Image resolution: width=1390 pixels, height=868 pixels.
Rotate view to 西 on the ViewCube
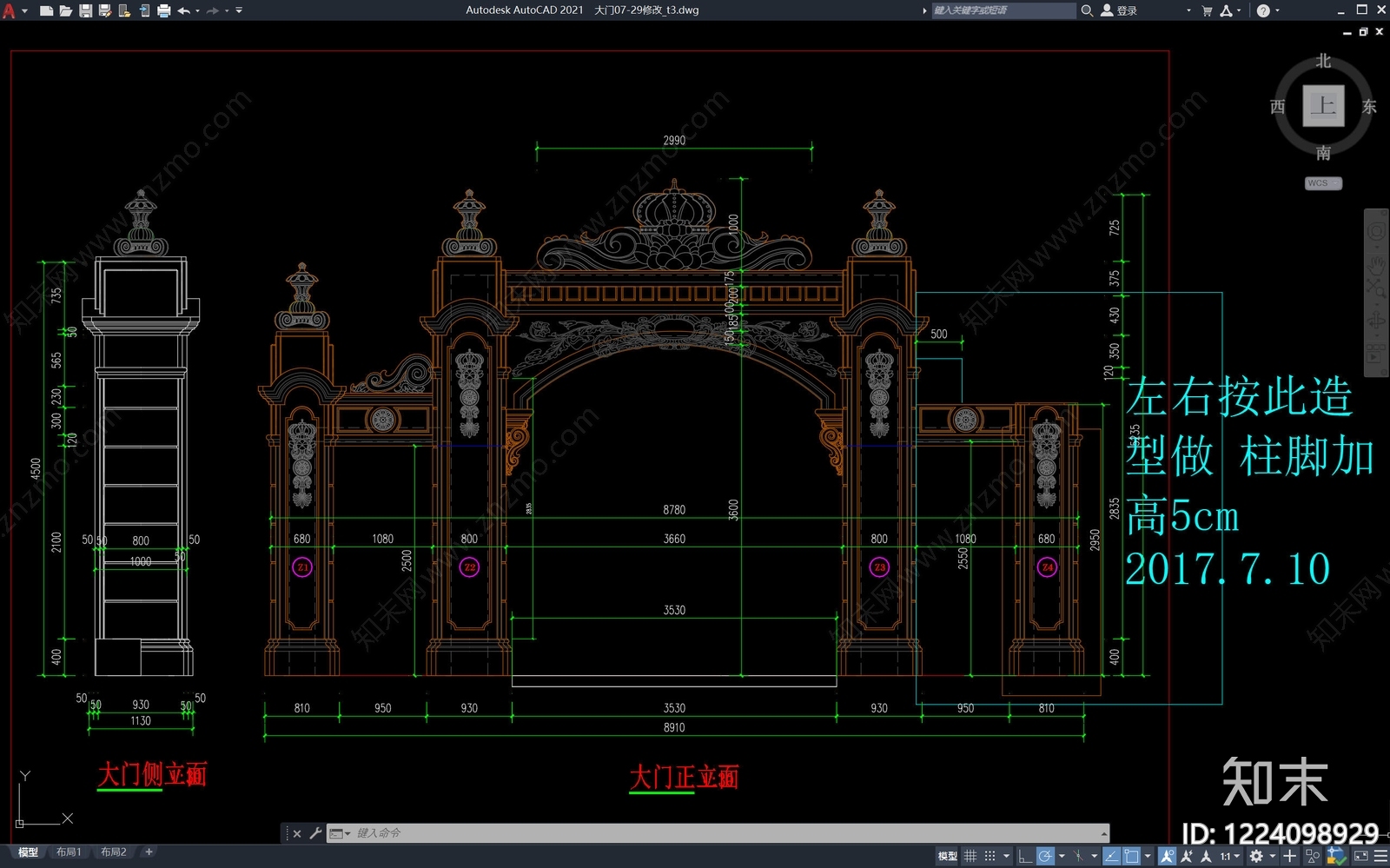tap(1277, 106)
